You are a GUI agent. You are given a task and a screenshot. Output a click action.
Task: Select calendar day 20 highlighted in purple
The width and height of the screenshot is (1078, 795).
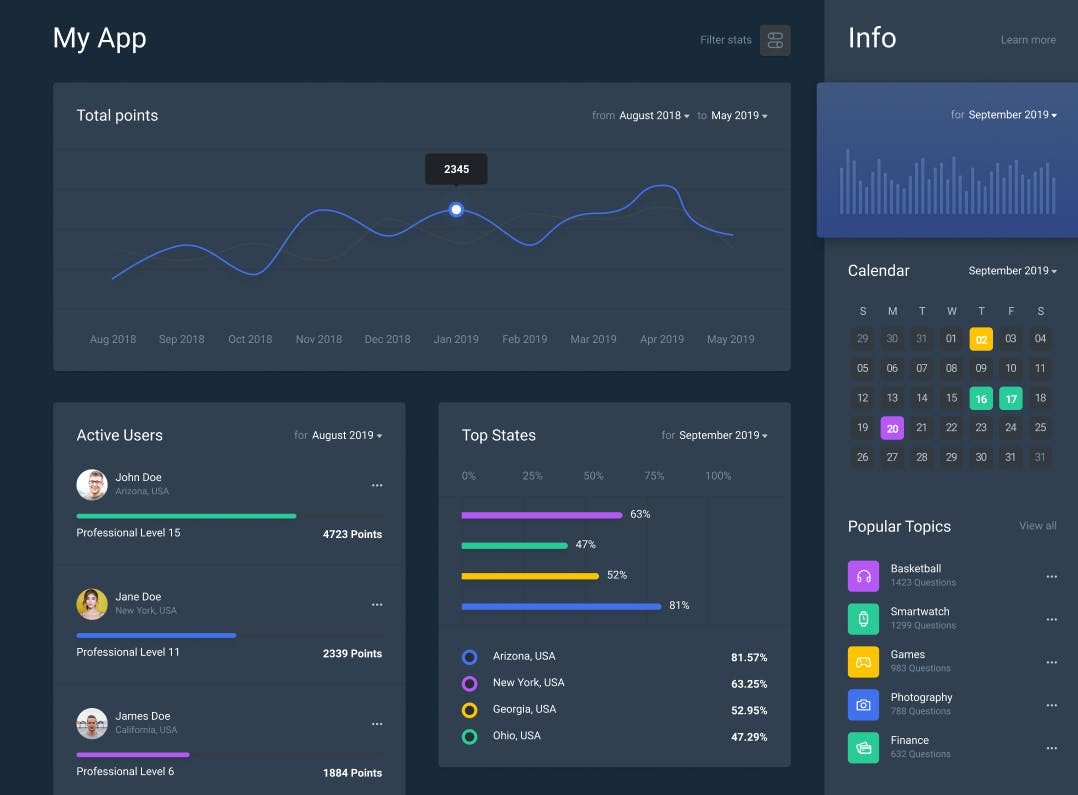click(x=892, y=428)
